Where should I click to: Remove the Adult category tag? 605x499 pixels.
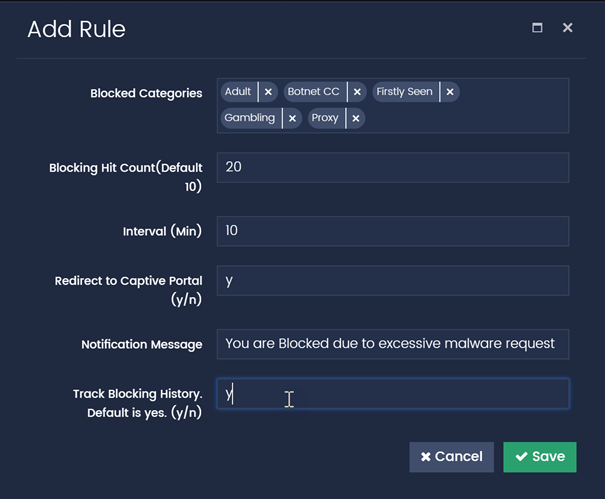(268, 92)
